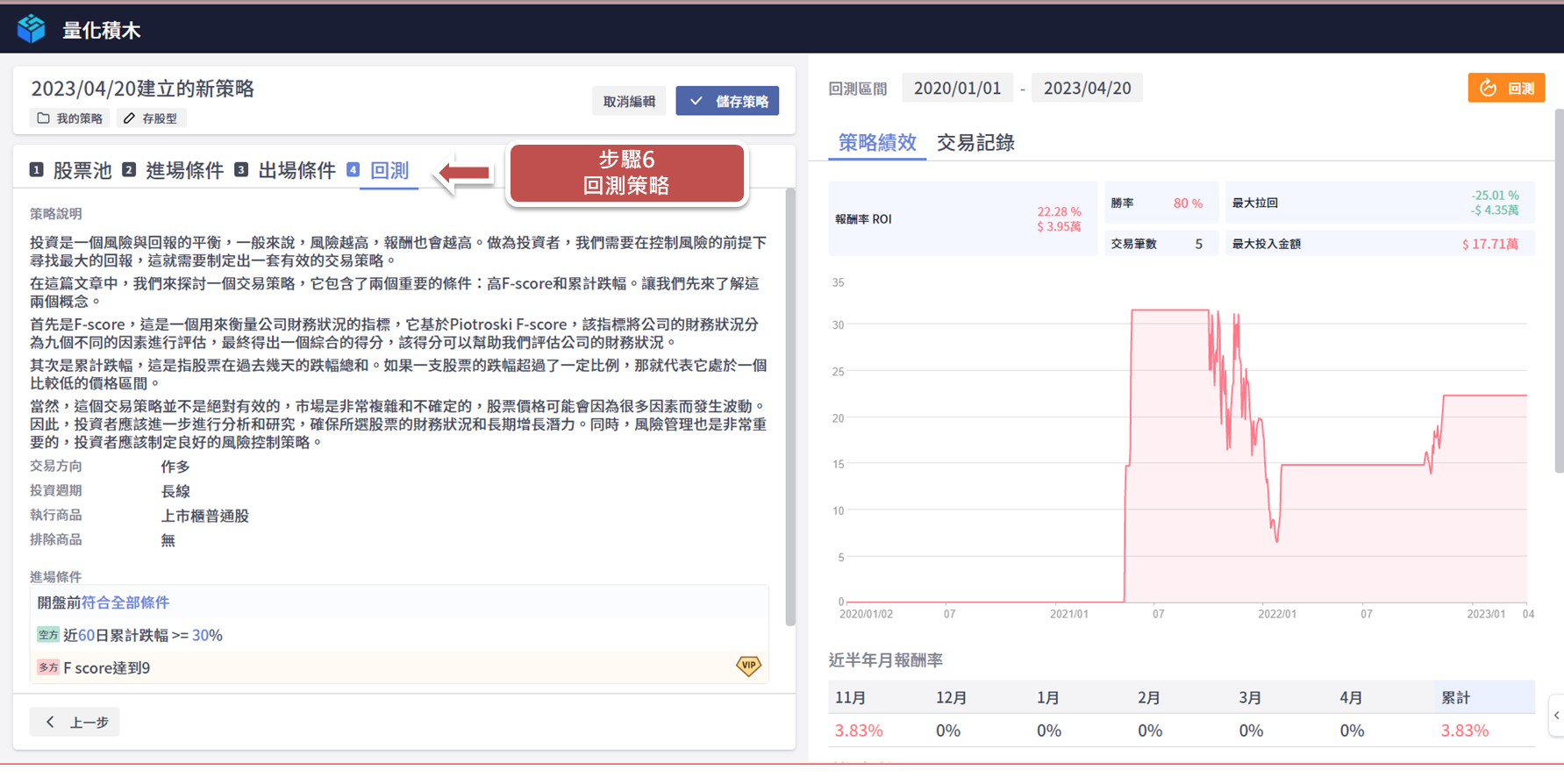
Task: Click the 量化積木 cube logo icon
Action: pyautogui.click(x=32, y=29)
